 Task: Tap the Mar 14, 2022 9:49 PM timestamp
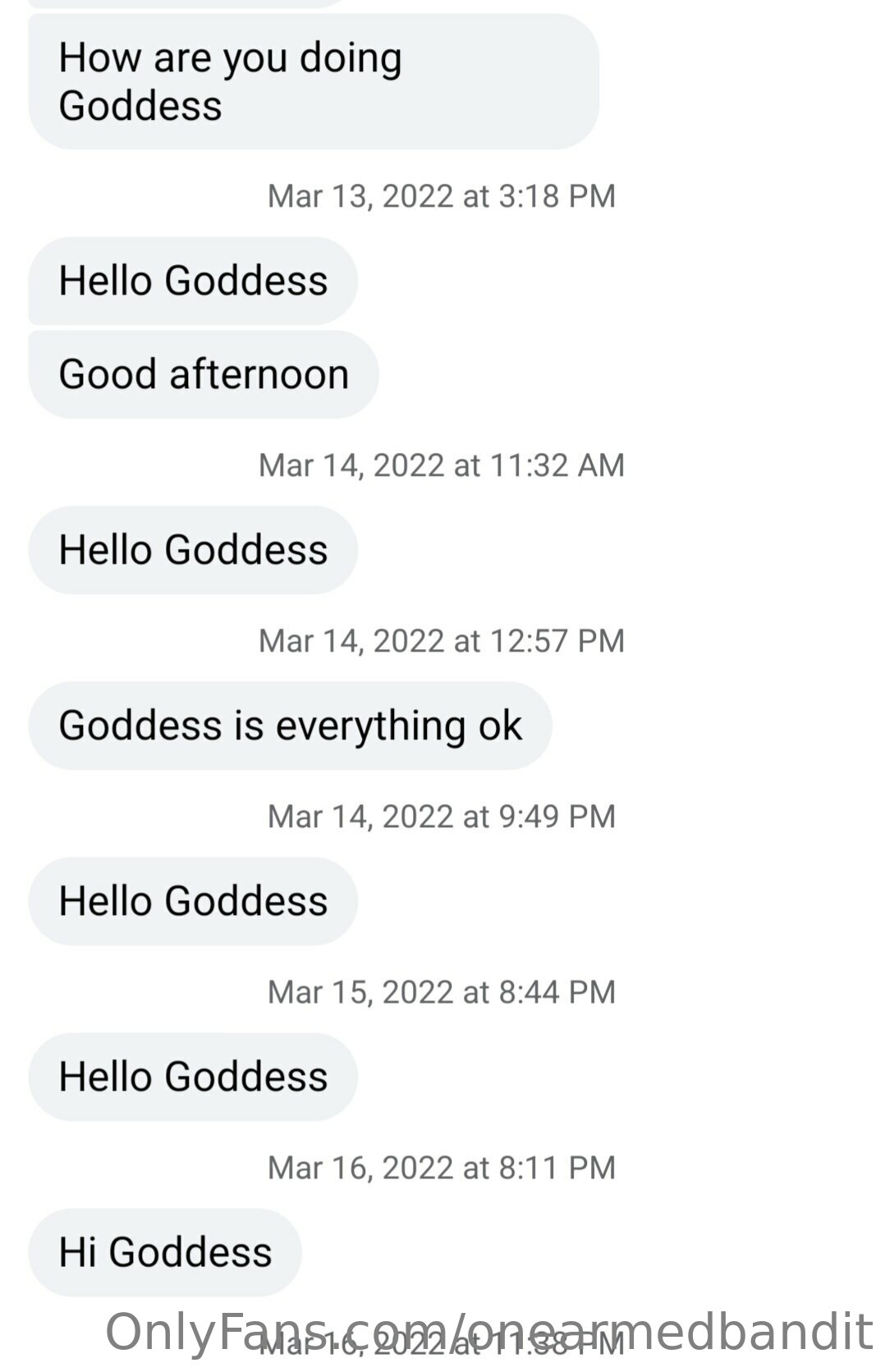[x=442, y=816]
